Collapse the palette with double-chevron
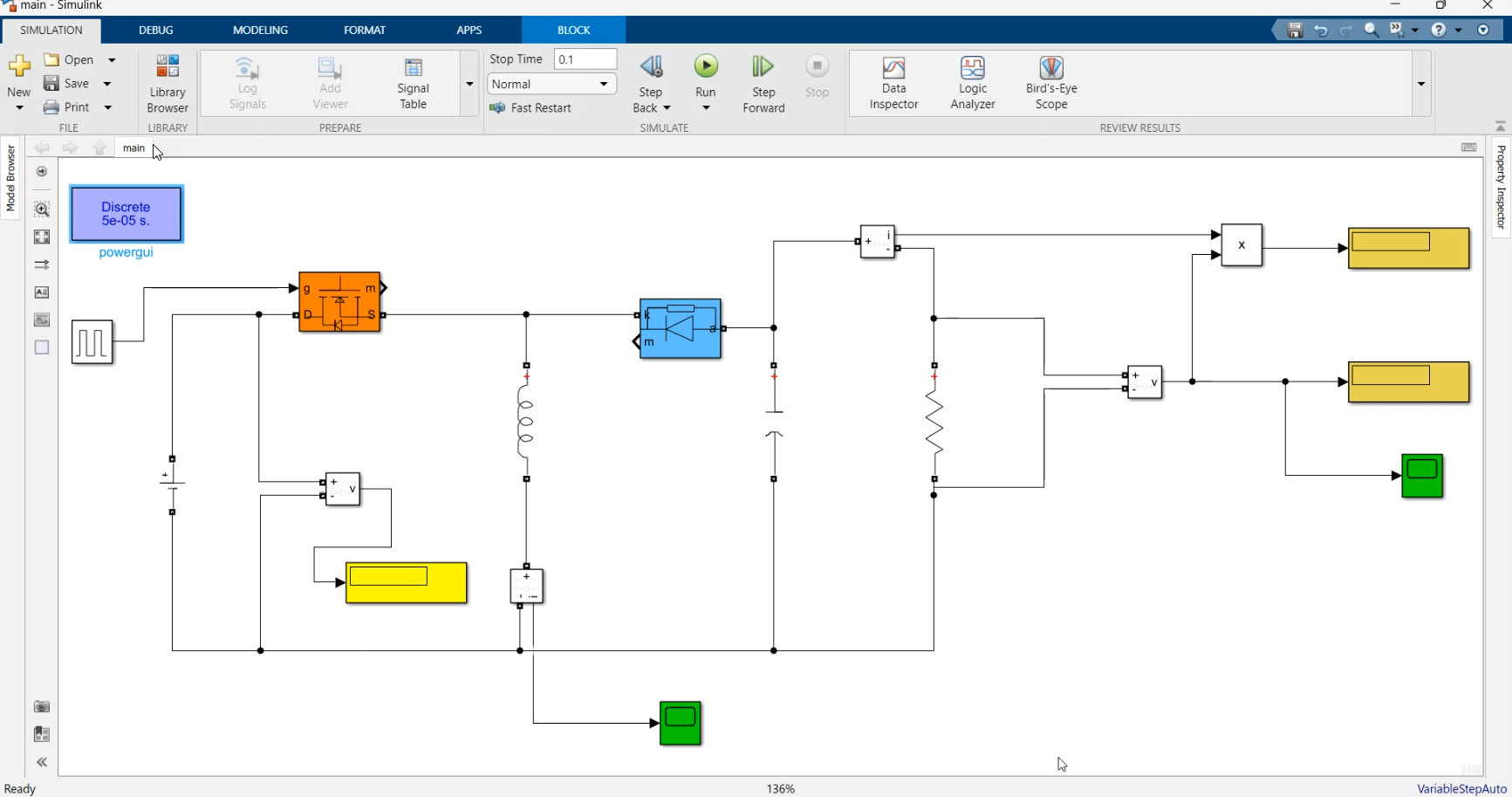This screenshot has height=797, width=1512. (x=41, y=762)
